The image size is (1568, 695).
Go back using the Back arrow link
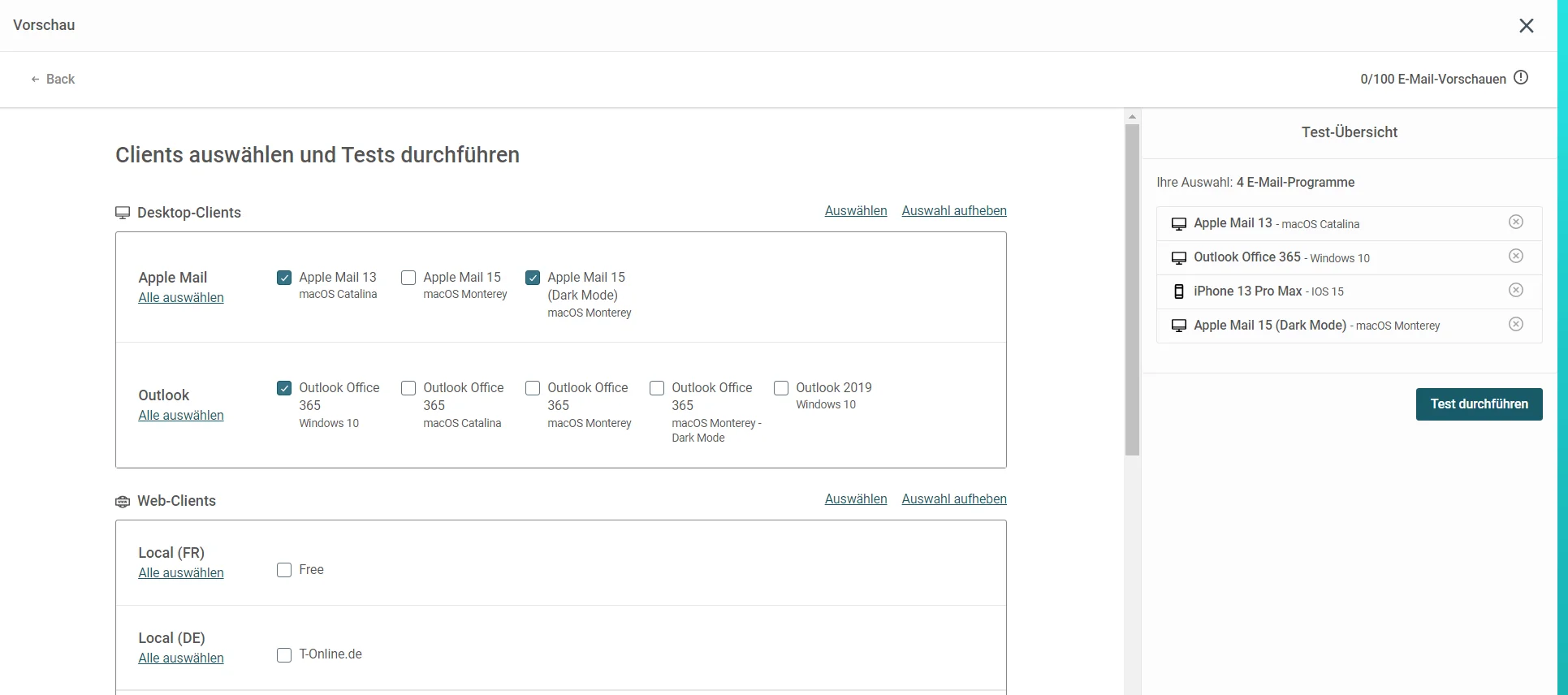point(53,79)
